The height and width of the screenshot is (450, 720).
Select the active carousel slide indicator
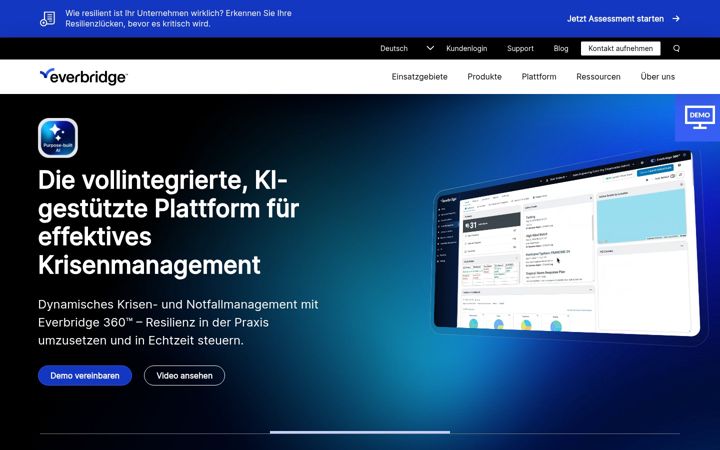(360, 433)
